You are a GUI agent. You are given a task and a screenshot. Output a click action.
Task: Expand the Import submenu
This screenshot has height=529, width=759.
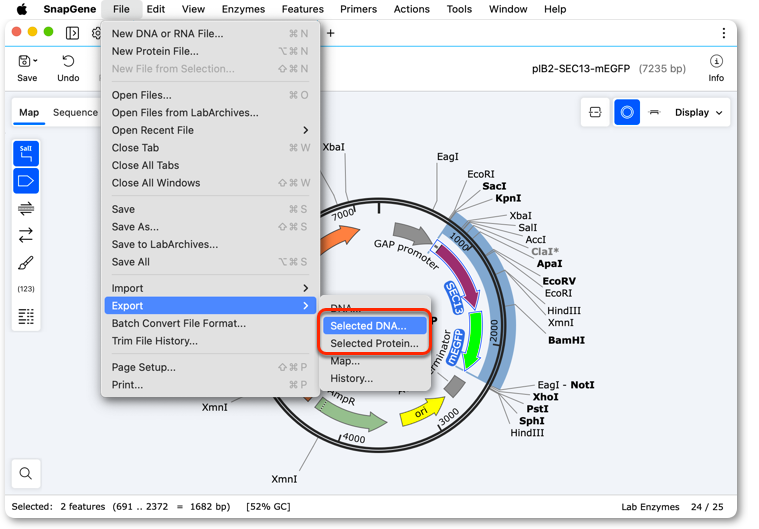point(210,288)
